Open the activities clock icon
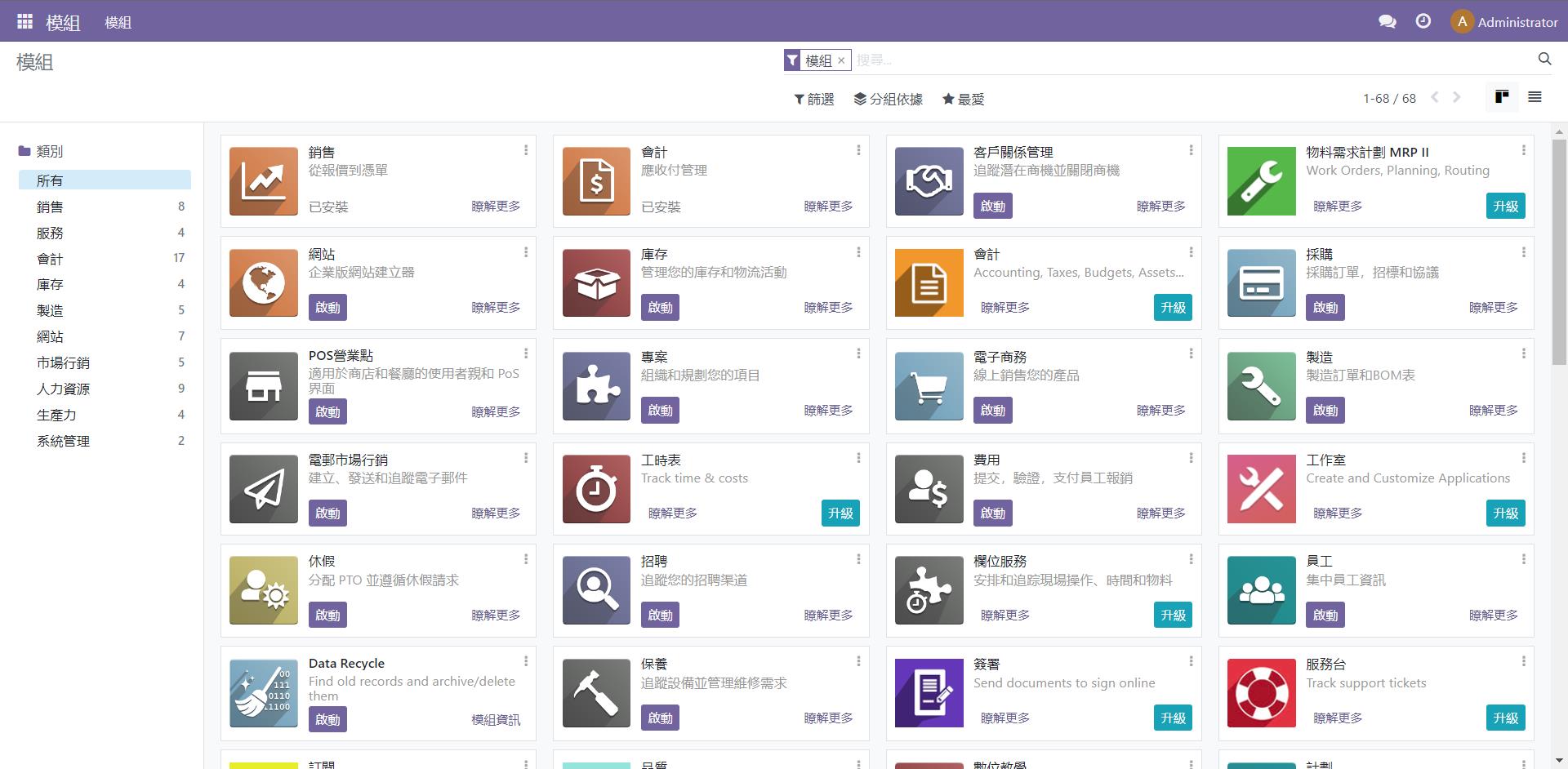 pos(1423,21)
